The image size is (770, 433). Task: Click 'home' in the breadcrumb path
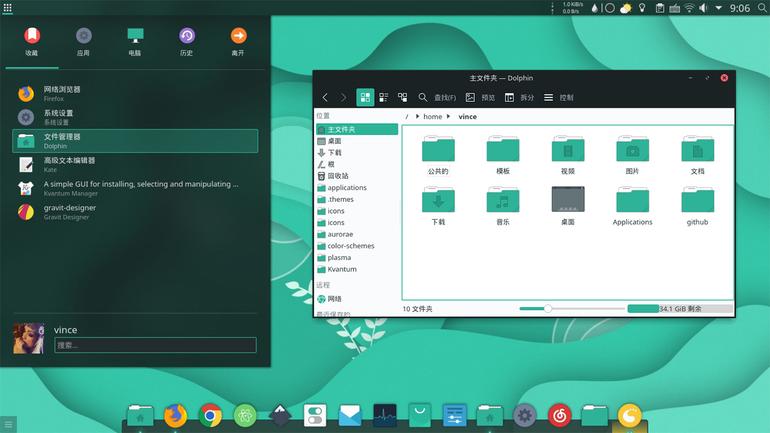[x=433, y=117]
